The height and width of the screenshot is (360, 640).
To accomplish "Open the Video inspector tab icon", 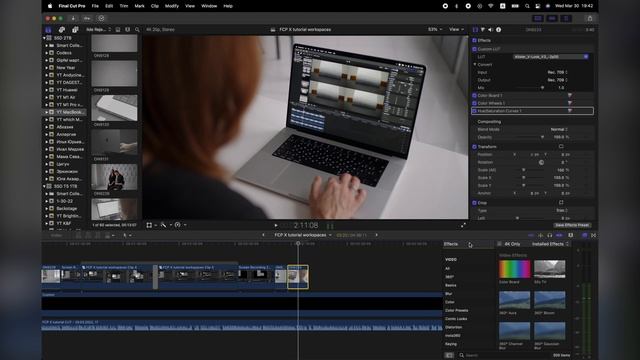I will point(475,30).
